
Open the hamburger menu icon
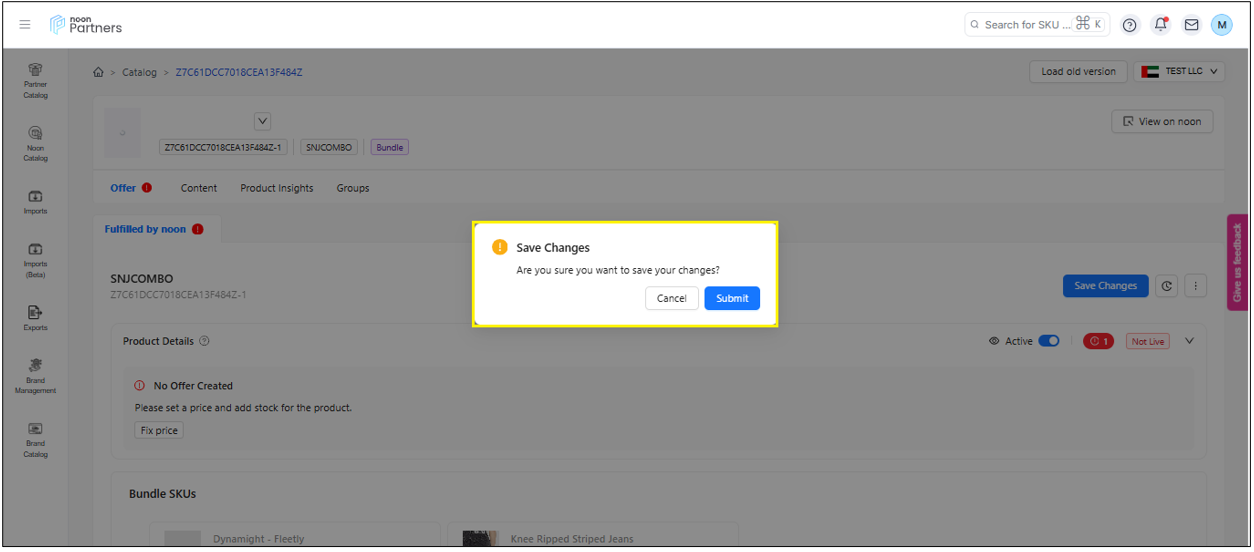[25, 25]
